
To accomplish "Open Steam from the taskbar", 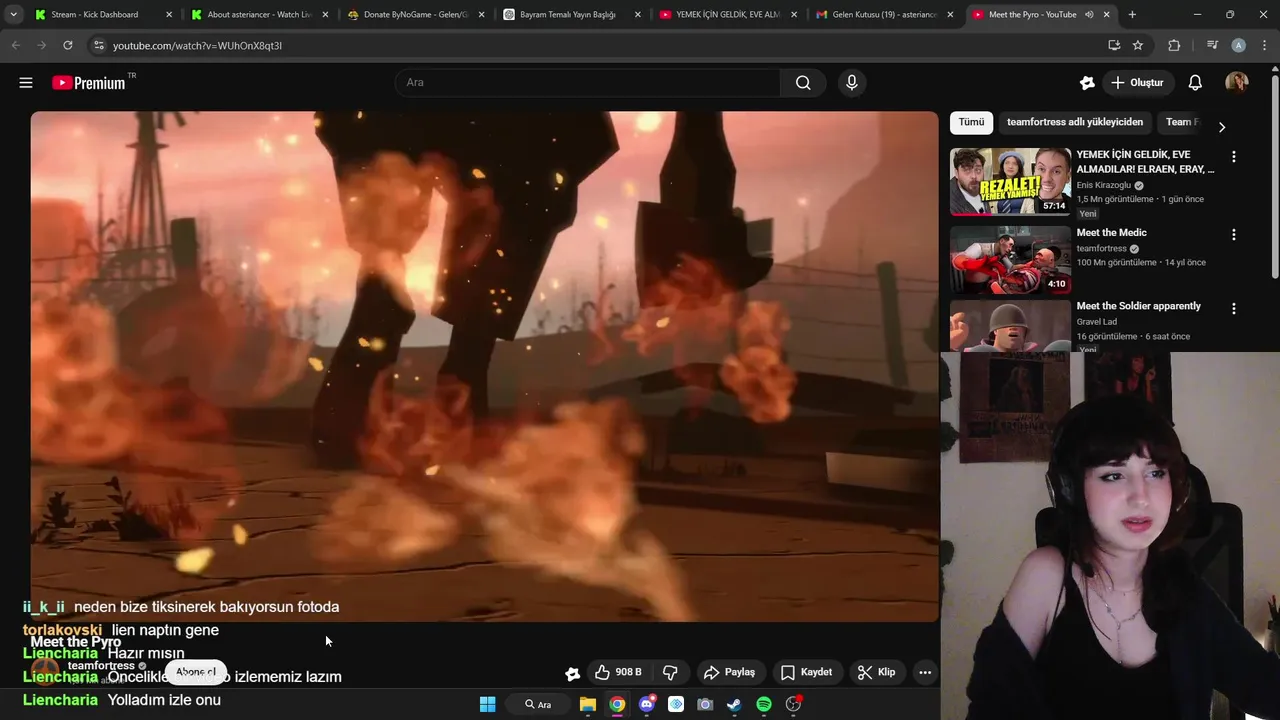I will point(734,704).
